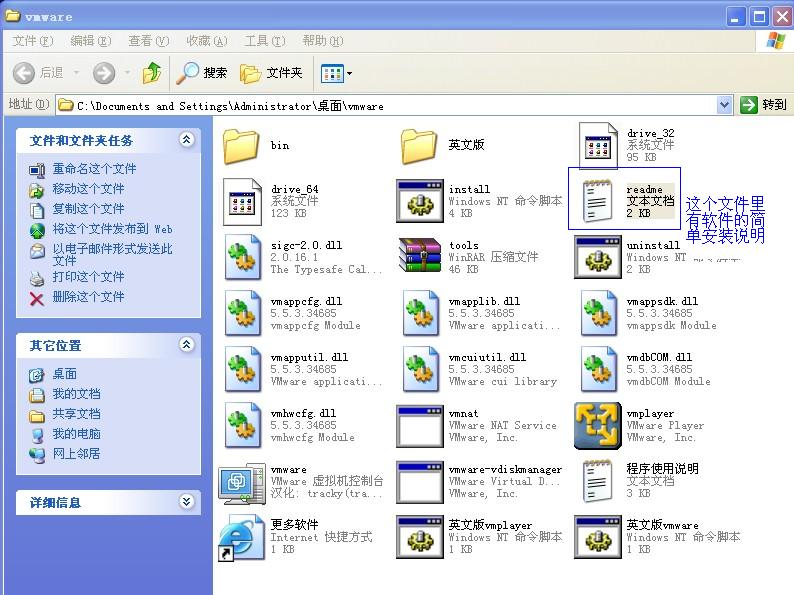The image size is (794, 595).
Task: Click the 删除这个文件 link
Action: coord(88,297)
